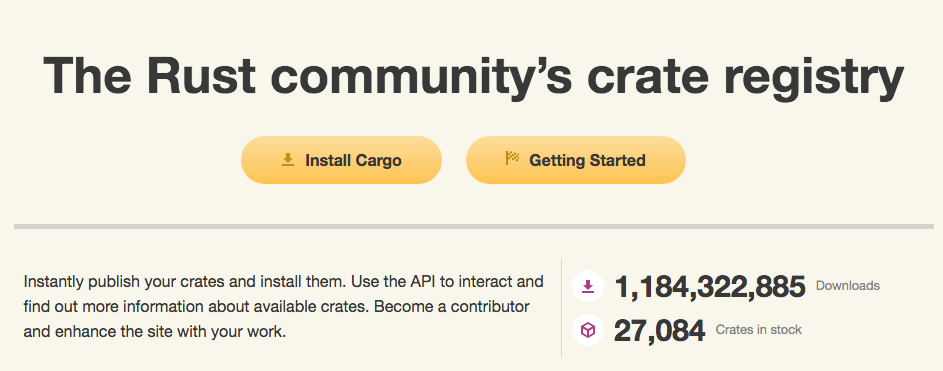The width and height of the screenshot is (943, 371).
Task: Click the horizontal gray divider line
Action: (474, 226)
